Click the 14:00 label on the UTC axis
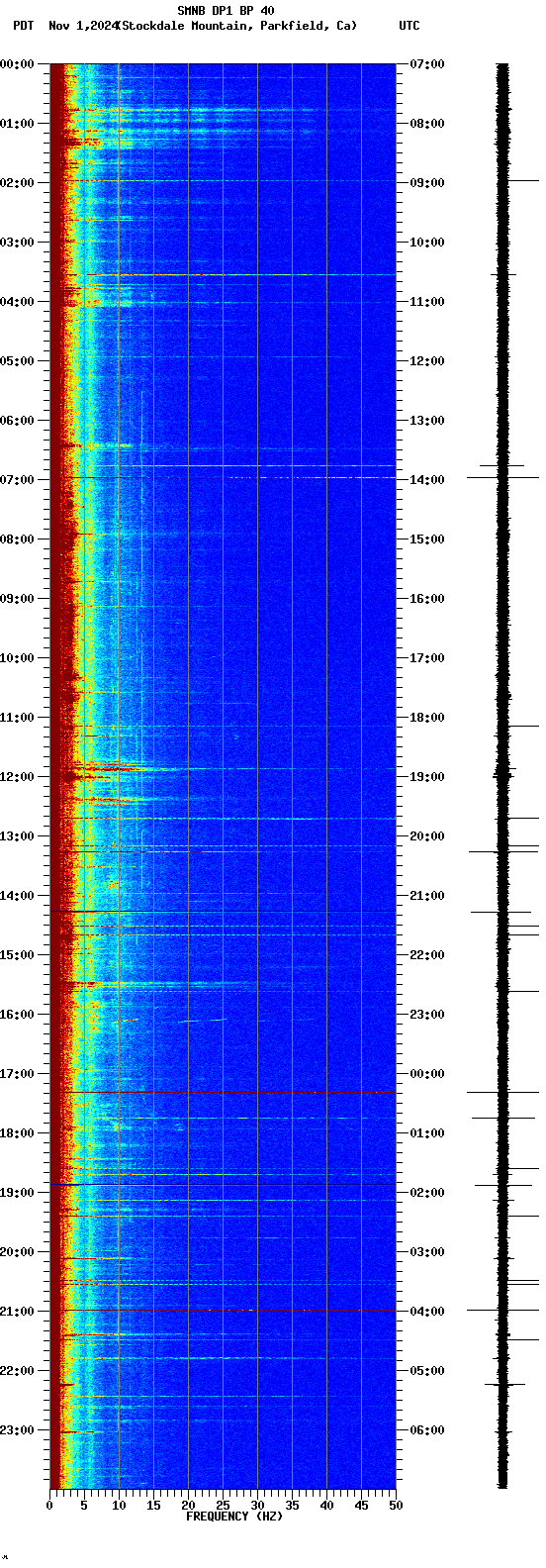Image resolution: width=546 pixels, height=1568 pixels. (x=427, y=480)
